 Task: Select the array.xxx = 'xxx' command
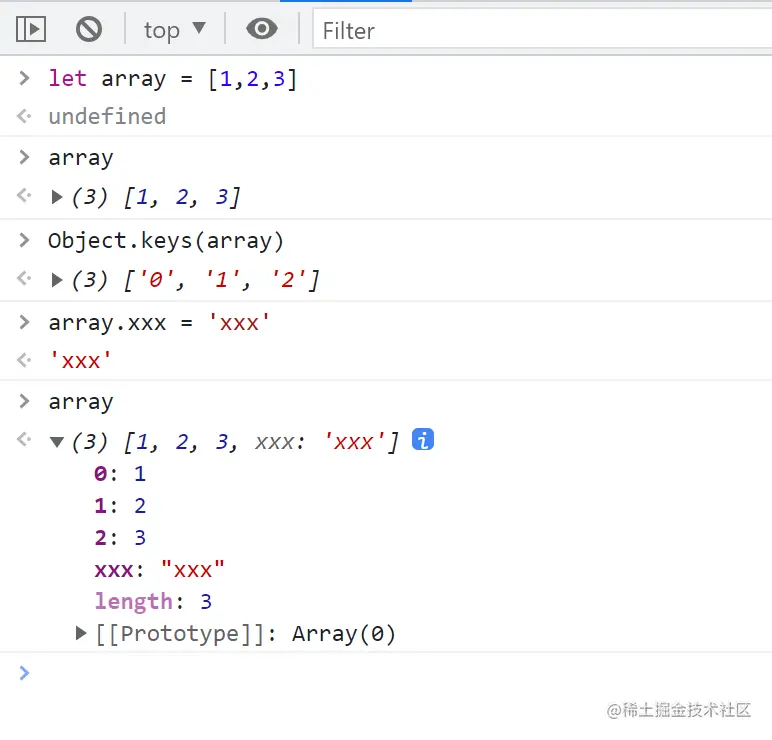tap(159, 323)
